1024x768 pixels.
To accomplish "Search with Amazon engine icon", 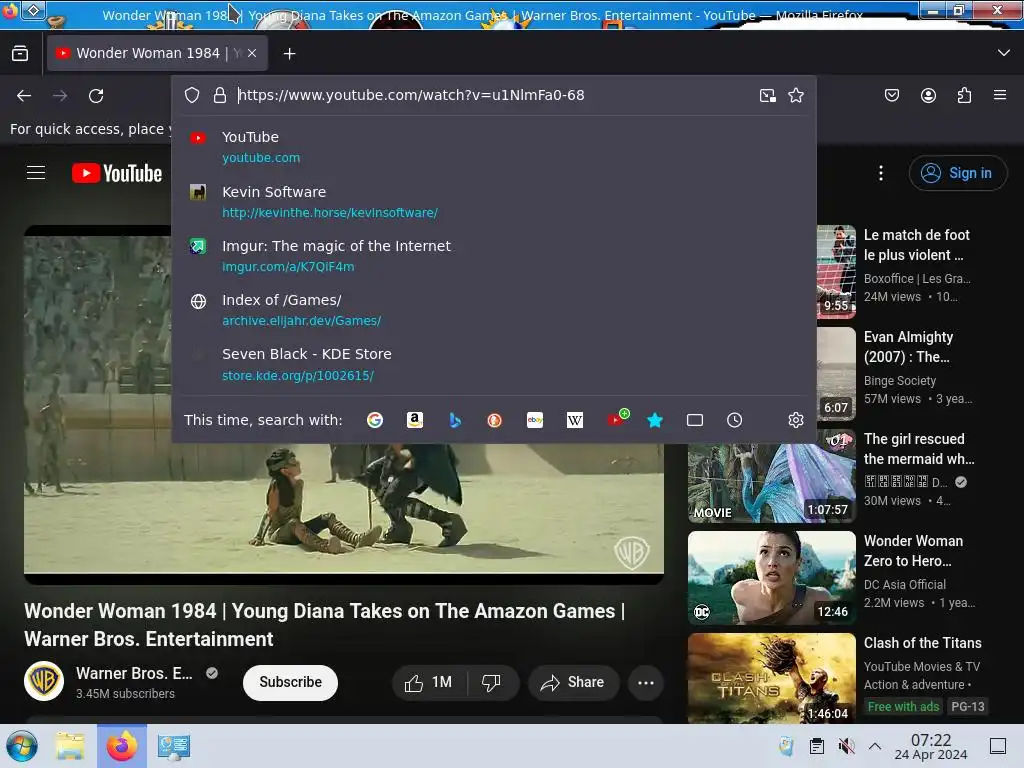I will pos(415,420).
